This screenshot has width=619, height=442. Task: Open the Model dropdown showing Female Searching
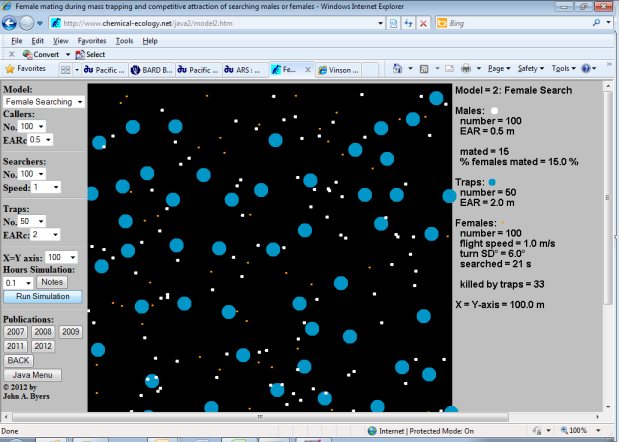(x=43, y=102)
